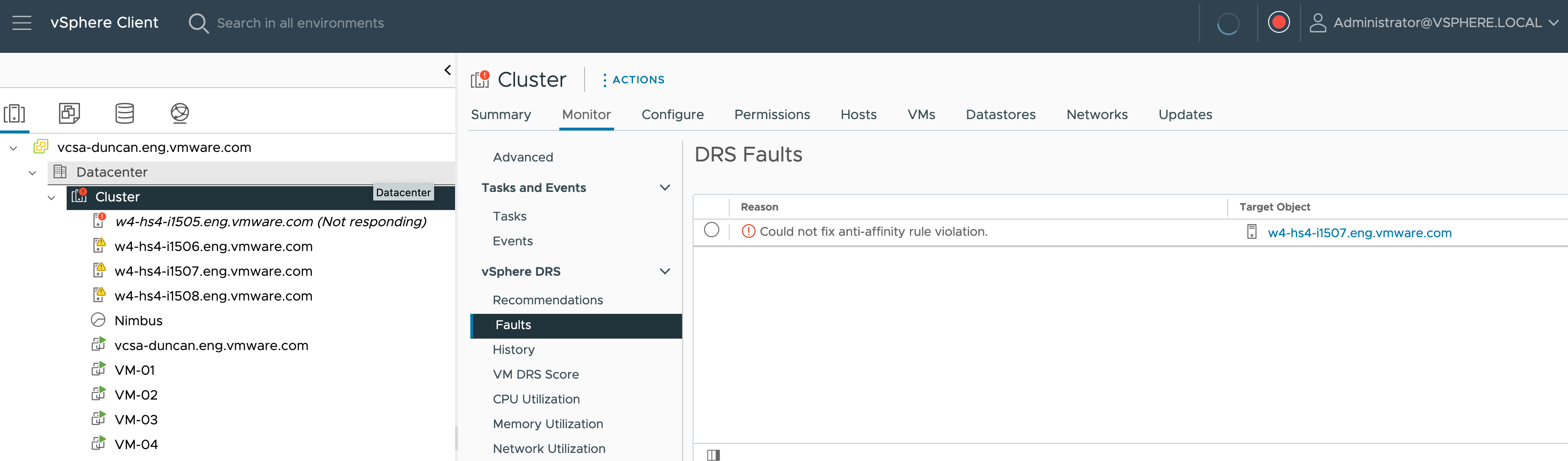Collapse the vSphere DRS section
Viewport: 1568px width, 461px height.
(x=665, y=271)
